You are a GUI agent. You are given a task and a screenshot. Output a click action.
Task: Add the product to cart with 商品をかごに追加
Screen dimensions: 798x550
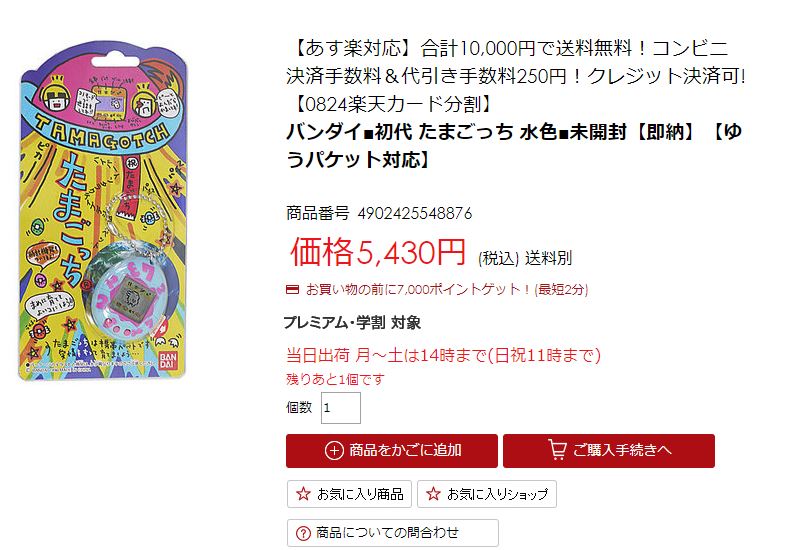391,451
